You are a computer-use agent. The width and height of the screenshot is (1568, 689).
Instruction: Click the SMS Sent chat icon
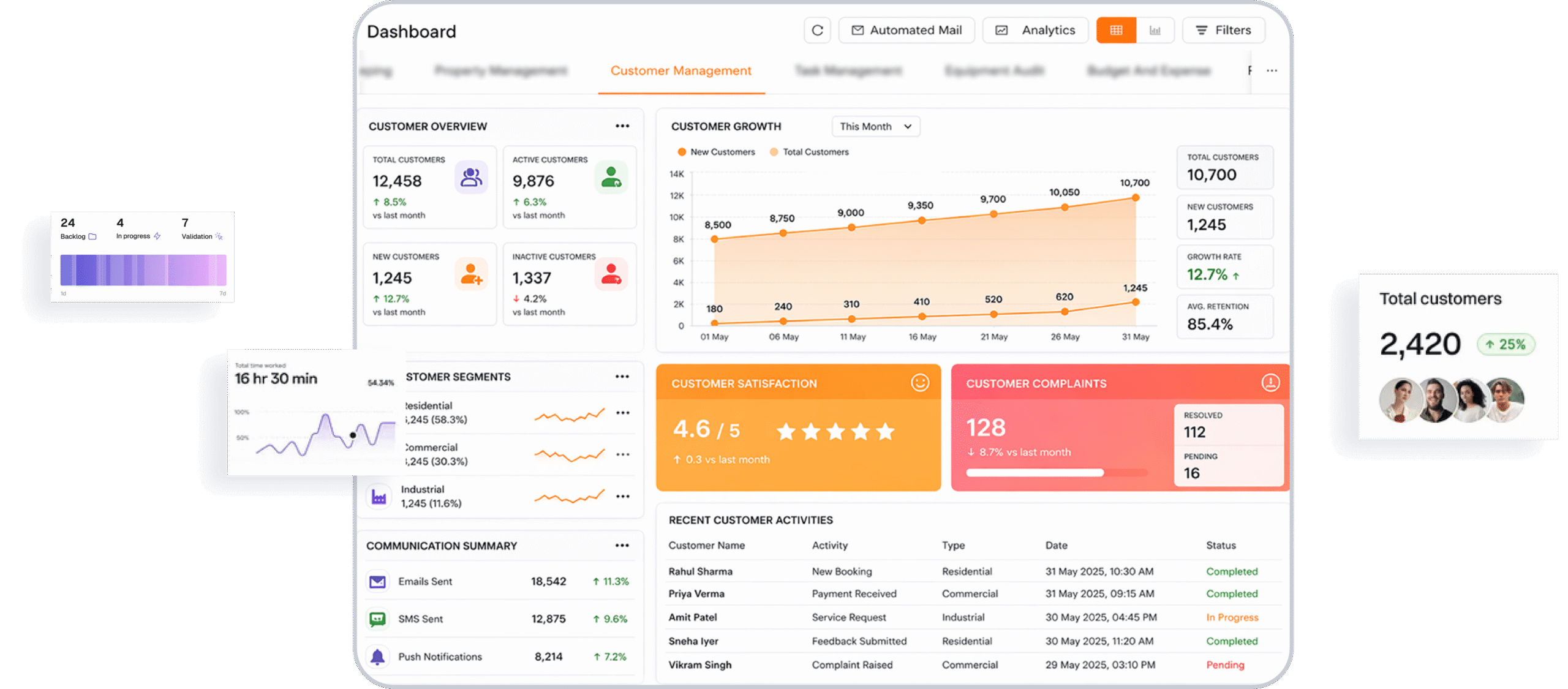(x=377, y=619)
